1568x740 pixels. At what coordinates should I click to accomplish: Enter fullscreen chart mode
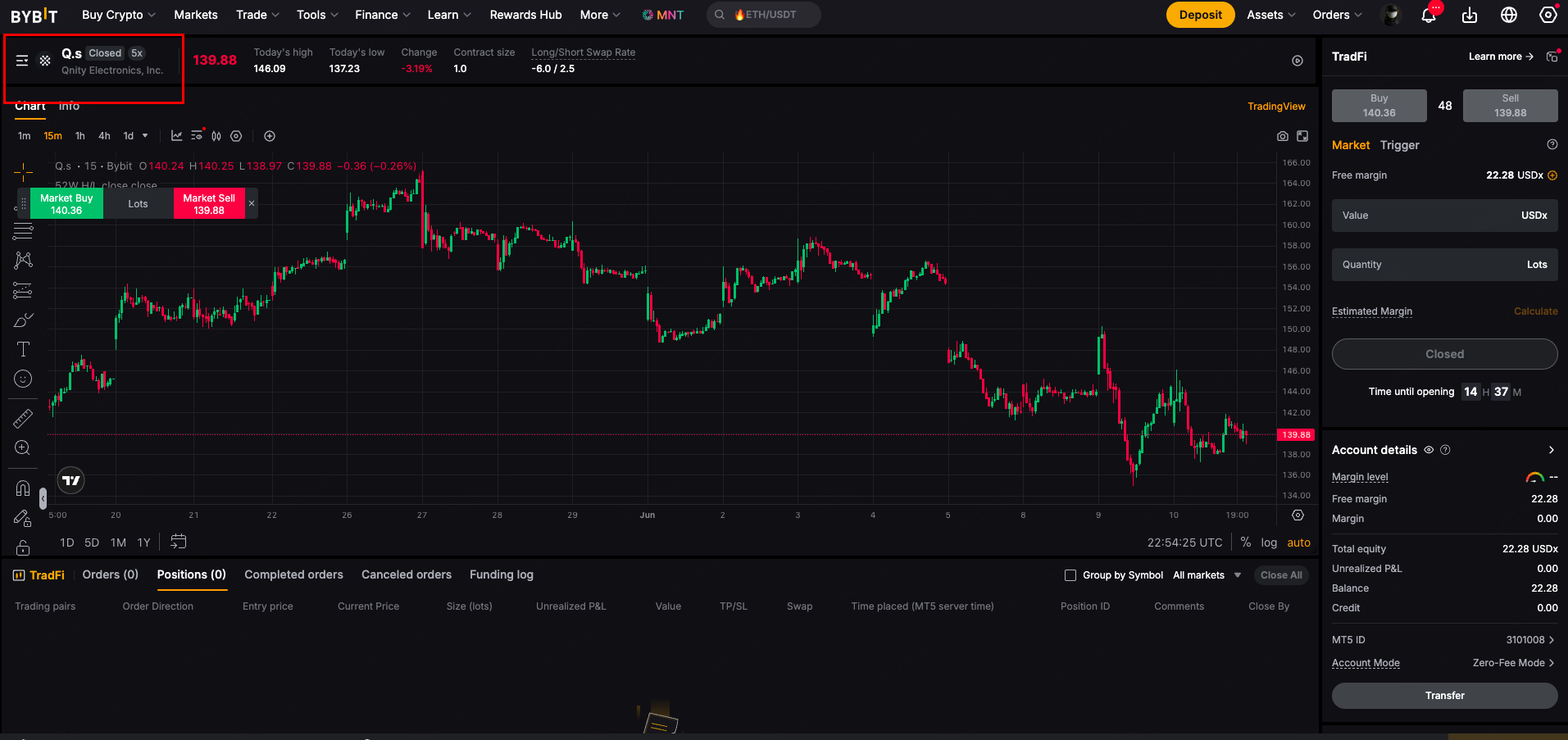point(1302,136)
